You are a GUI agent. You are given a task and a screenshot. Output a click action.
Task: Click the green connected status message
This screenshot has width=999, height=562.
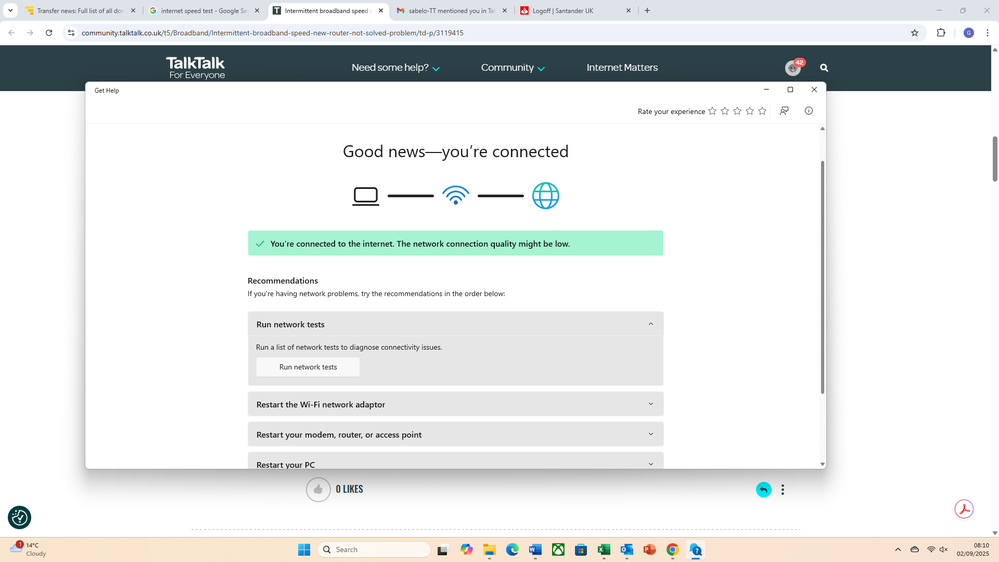(x=456, y=243)
